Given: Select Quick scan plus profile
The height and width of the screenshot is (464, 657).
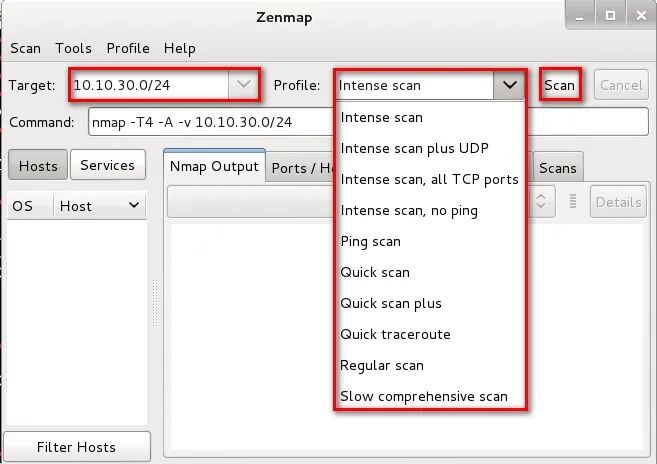Looking at the screenshot, I should pyautogui.click(x=430, y=303).
